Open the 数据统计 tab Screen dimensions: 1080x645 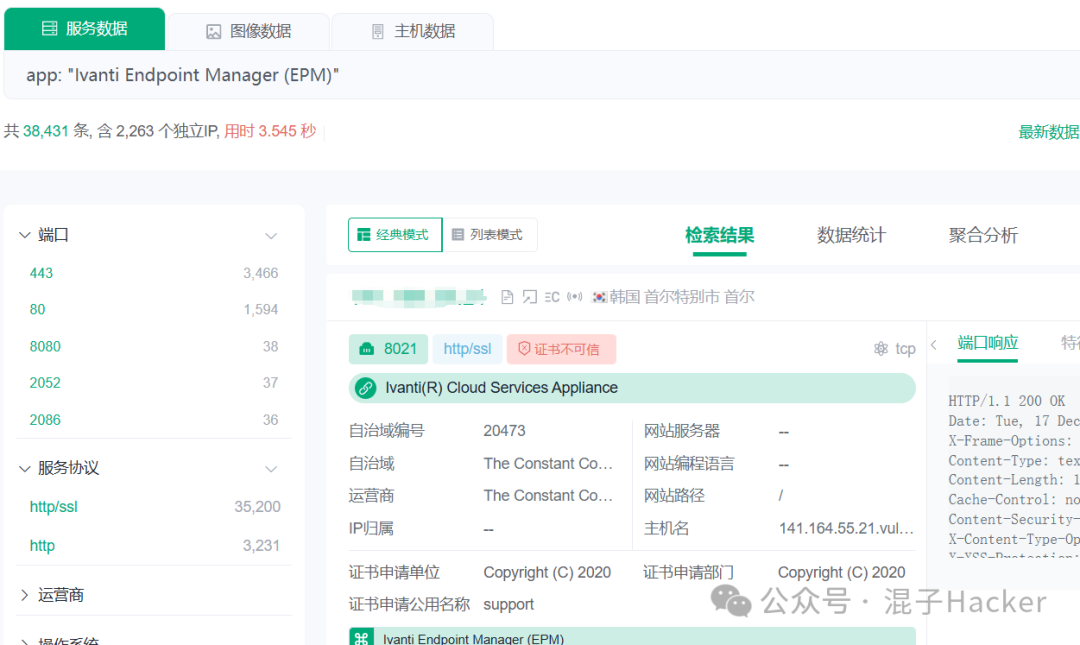tap(851, 236)
